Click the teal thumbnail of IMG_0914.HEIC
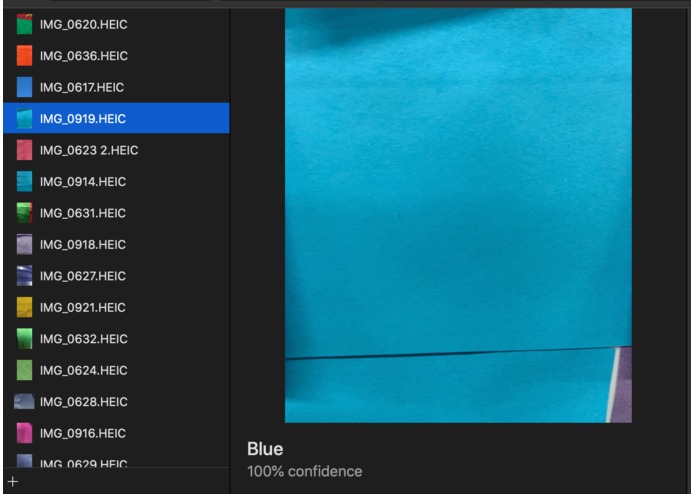The image size is (695, 494). (x=24, y=182)
